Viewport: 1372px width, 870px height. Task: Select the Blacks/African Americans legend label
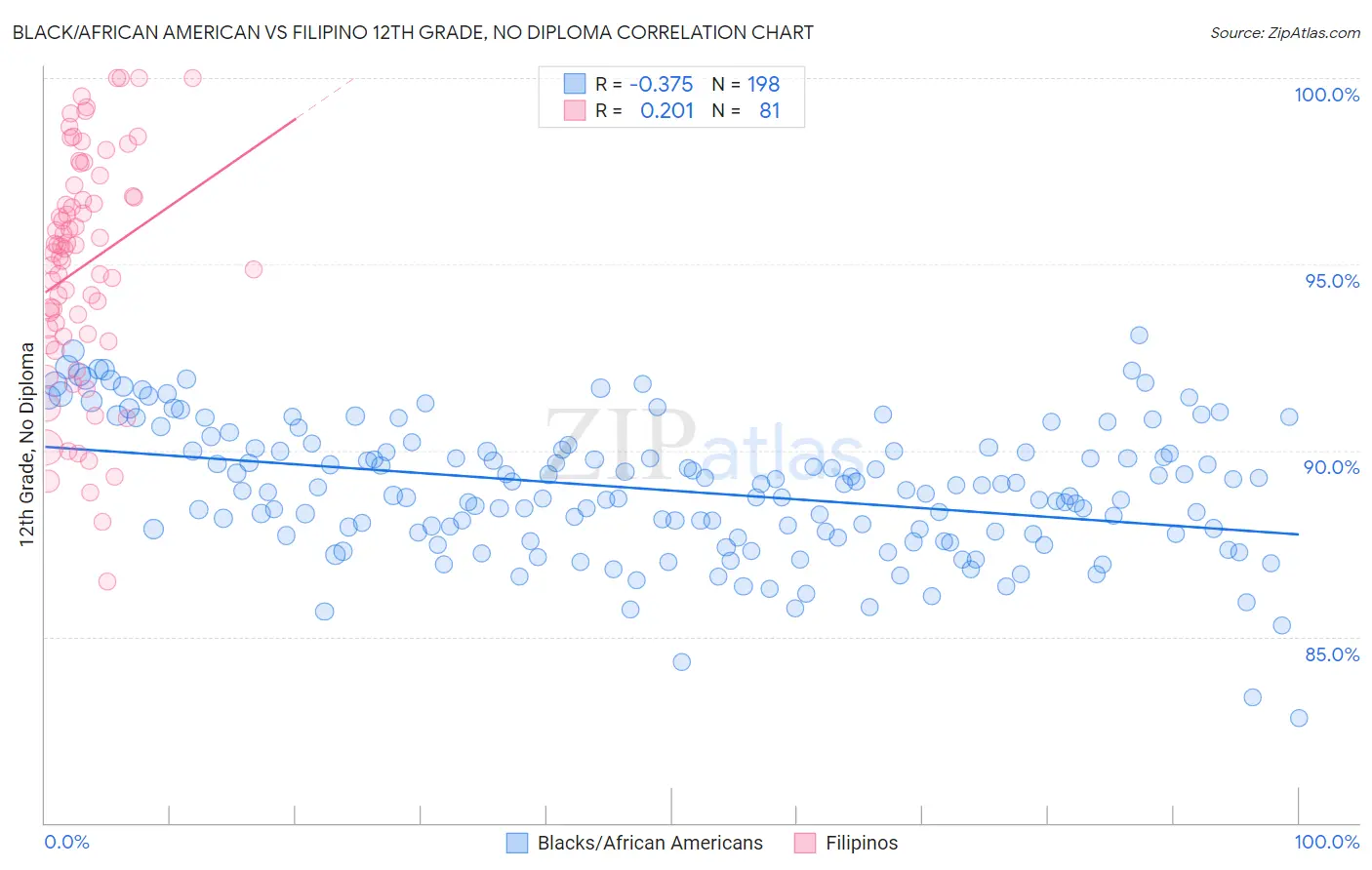point(650,843)
